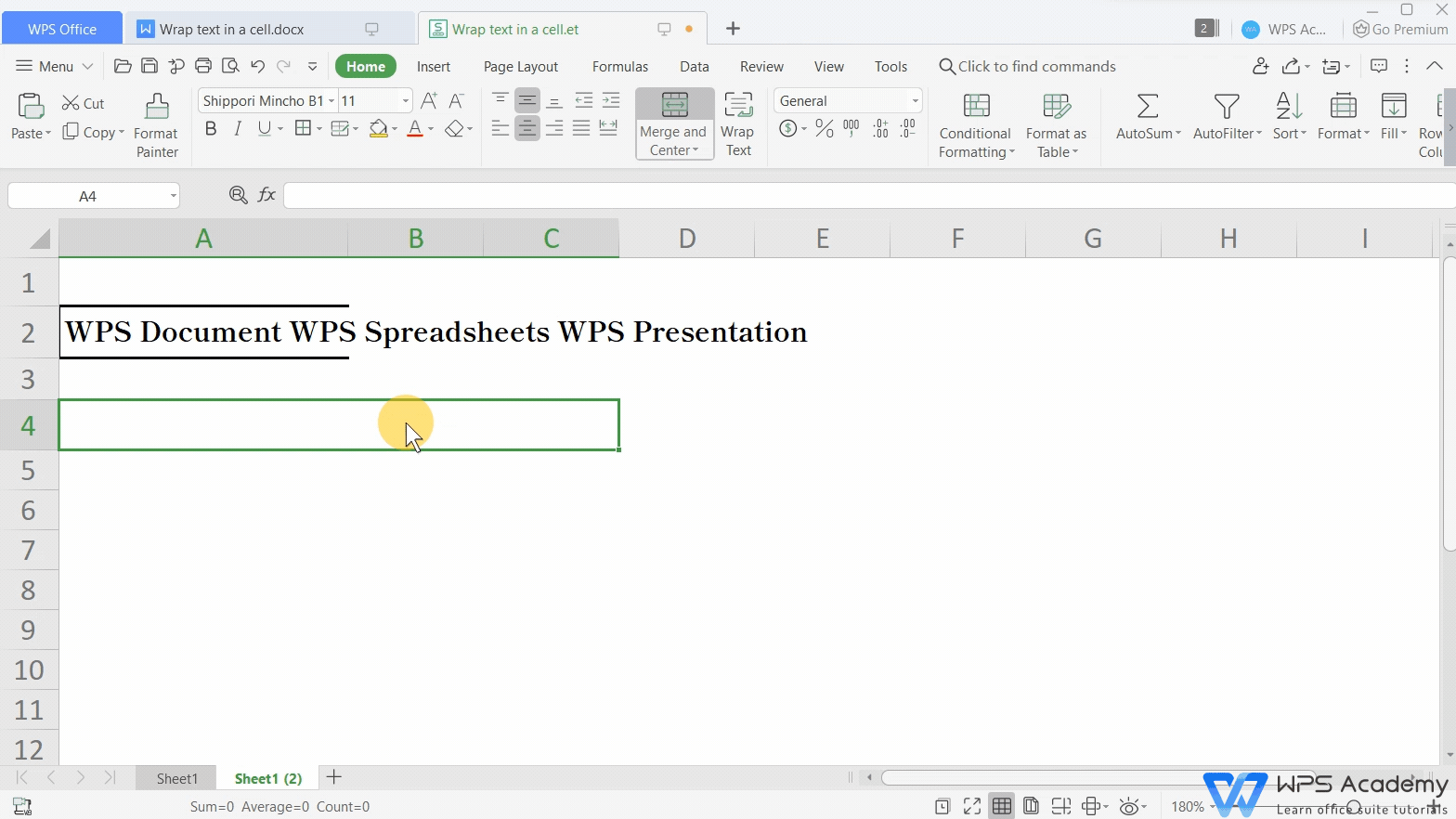This screenshot has width=1456, height=819.
Task: Align cell content to bottom
Action: click(x=554, y=99)
